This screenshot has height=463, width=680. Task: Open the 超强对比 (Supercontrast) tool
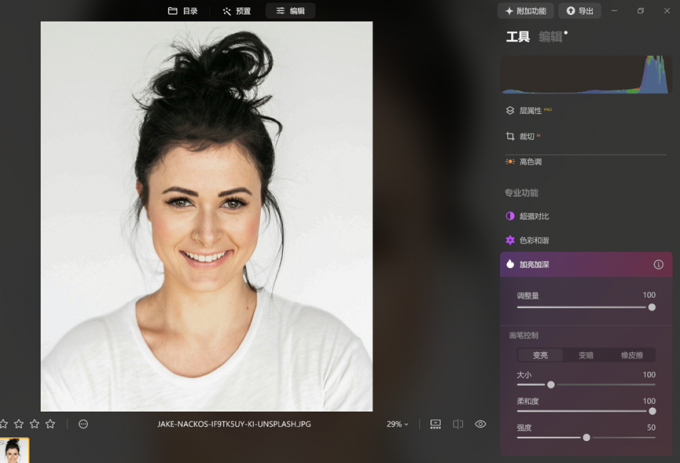point(533,216)
